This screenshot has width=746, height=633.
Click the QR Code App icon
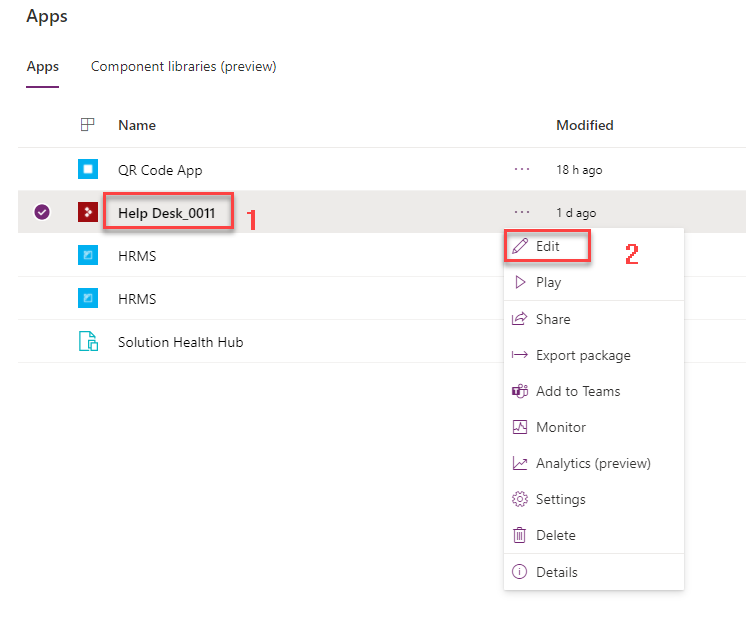tap(88, 170)
